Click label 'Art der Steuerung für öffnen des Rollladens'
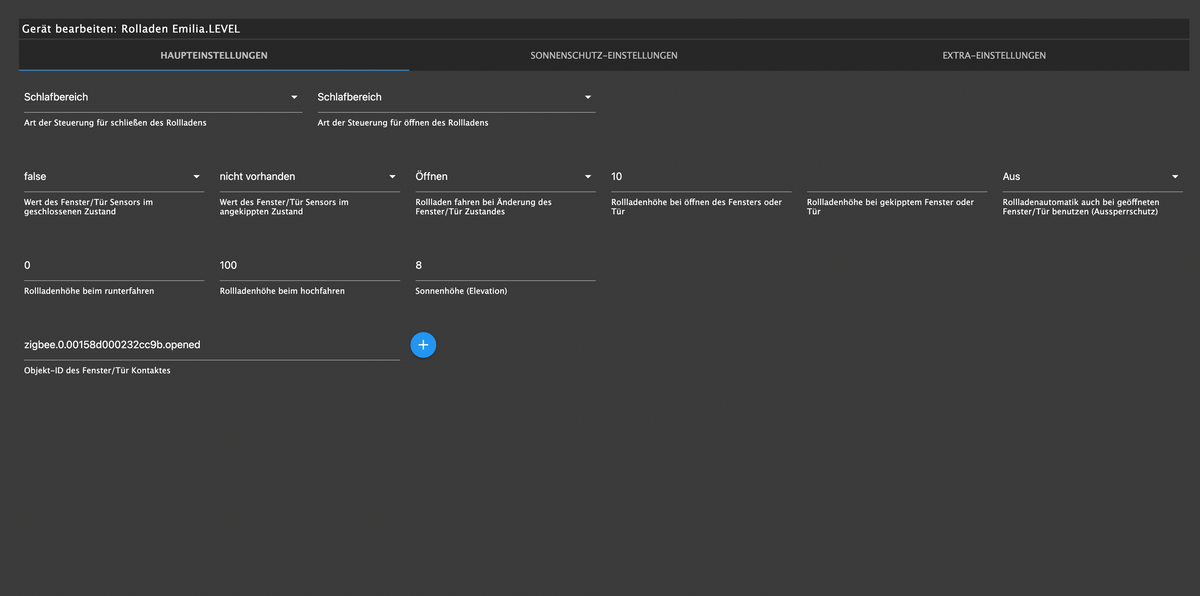Image resolution: width=1200 pixels, height=596 pixels. (403, 123)
